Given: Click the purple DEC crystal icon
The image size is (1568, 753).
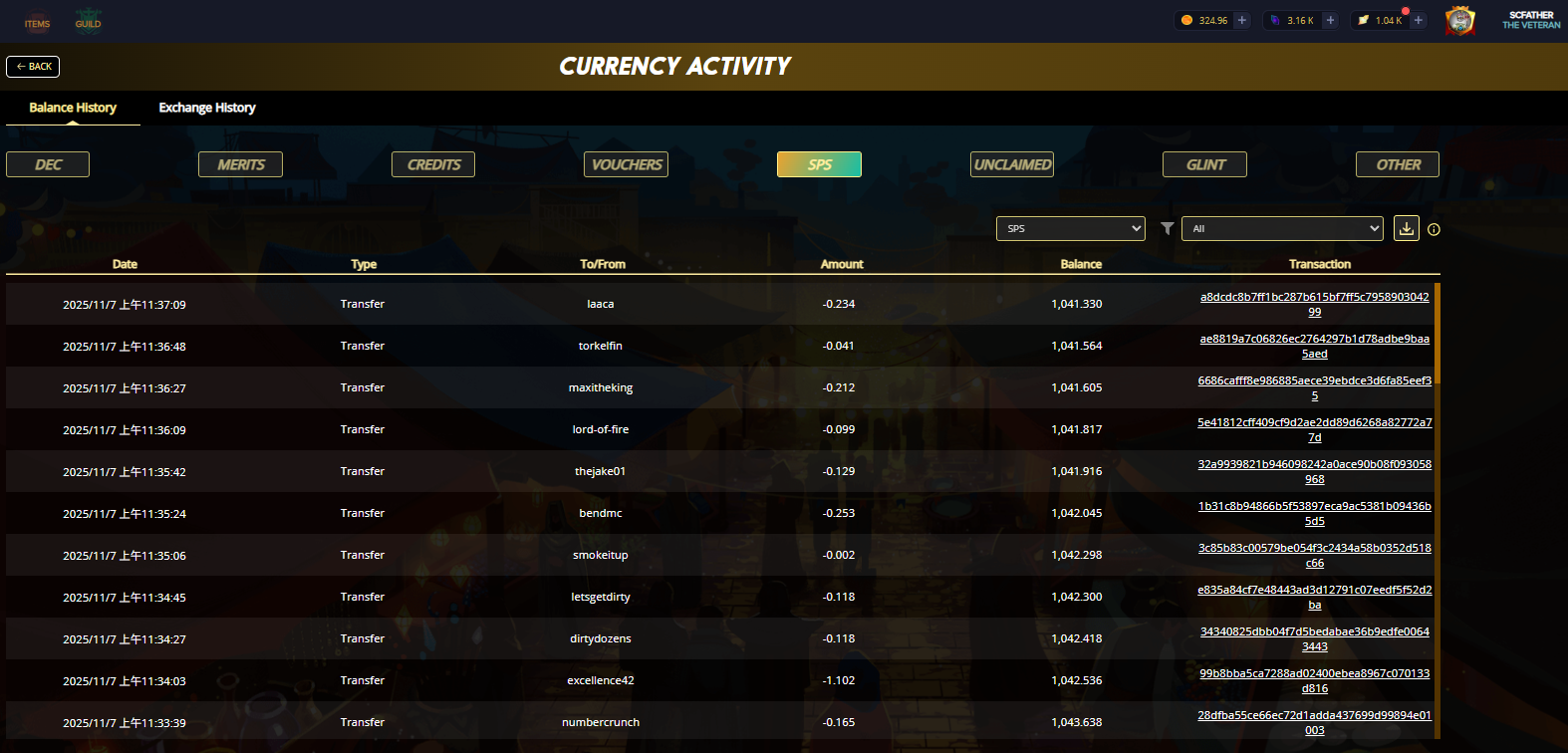Looking at the screenshot, I should click(x=1275, y=20).
